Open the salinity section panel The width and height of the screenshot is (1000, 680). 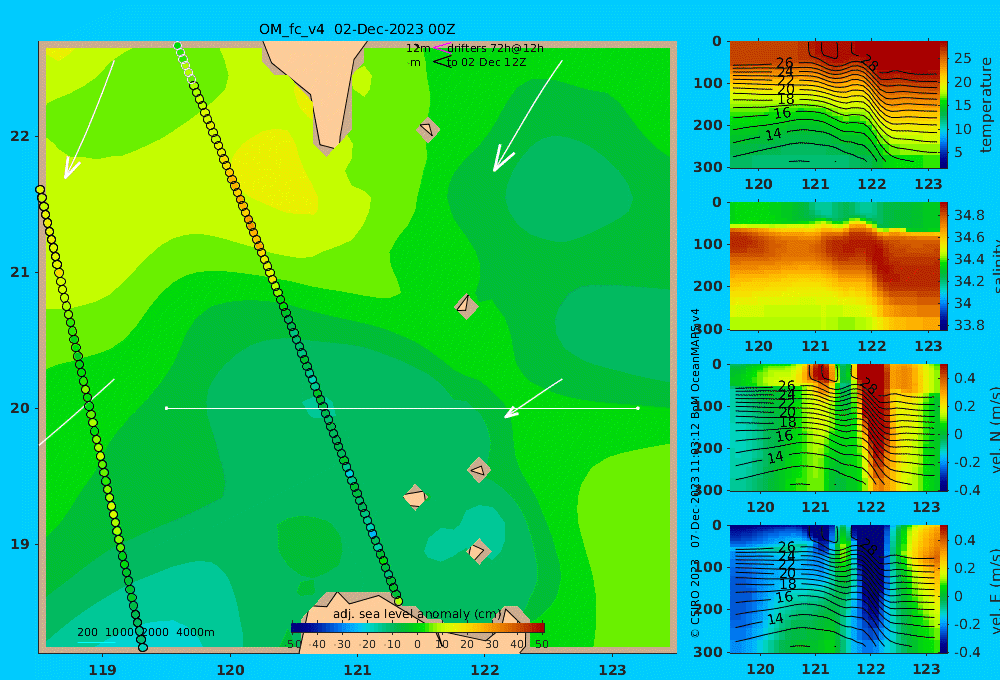pos(834,266)
